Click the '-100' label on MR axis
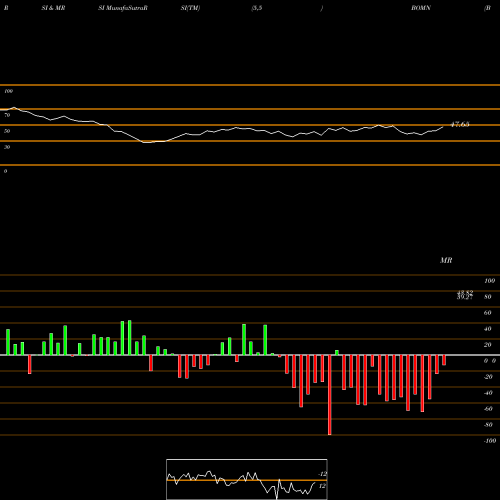Viewport: 500px width, 500px height. point(490,441)
